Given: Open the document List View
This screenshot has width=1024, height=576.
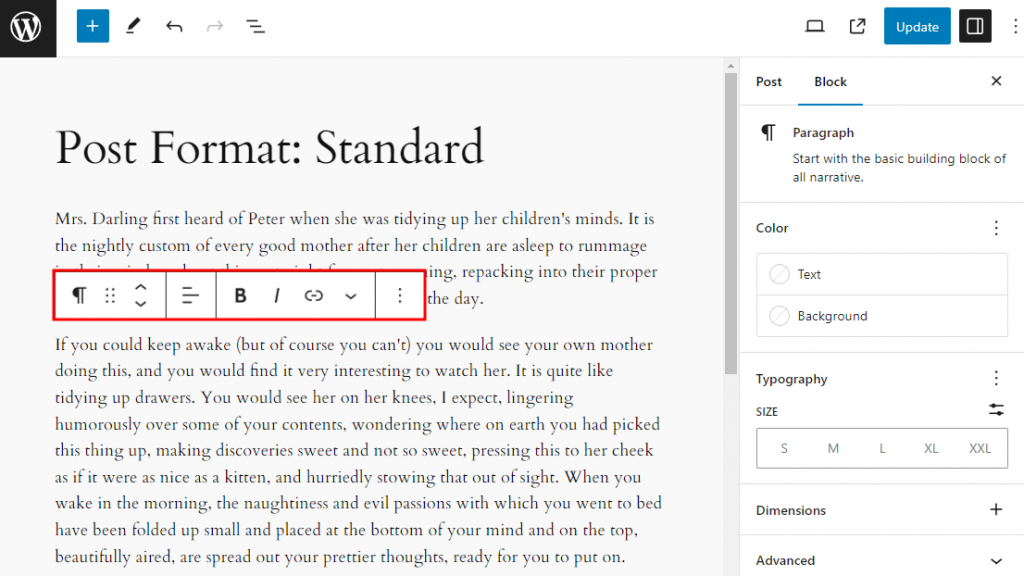Looking at the screenshot, I should pyautogui.click(x=255, y=25).
